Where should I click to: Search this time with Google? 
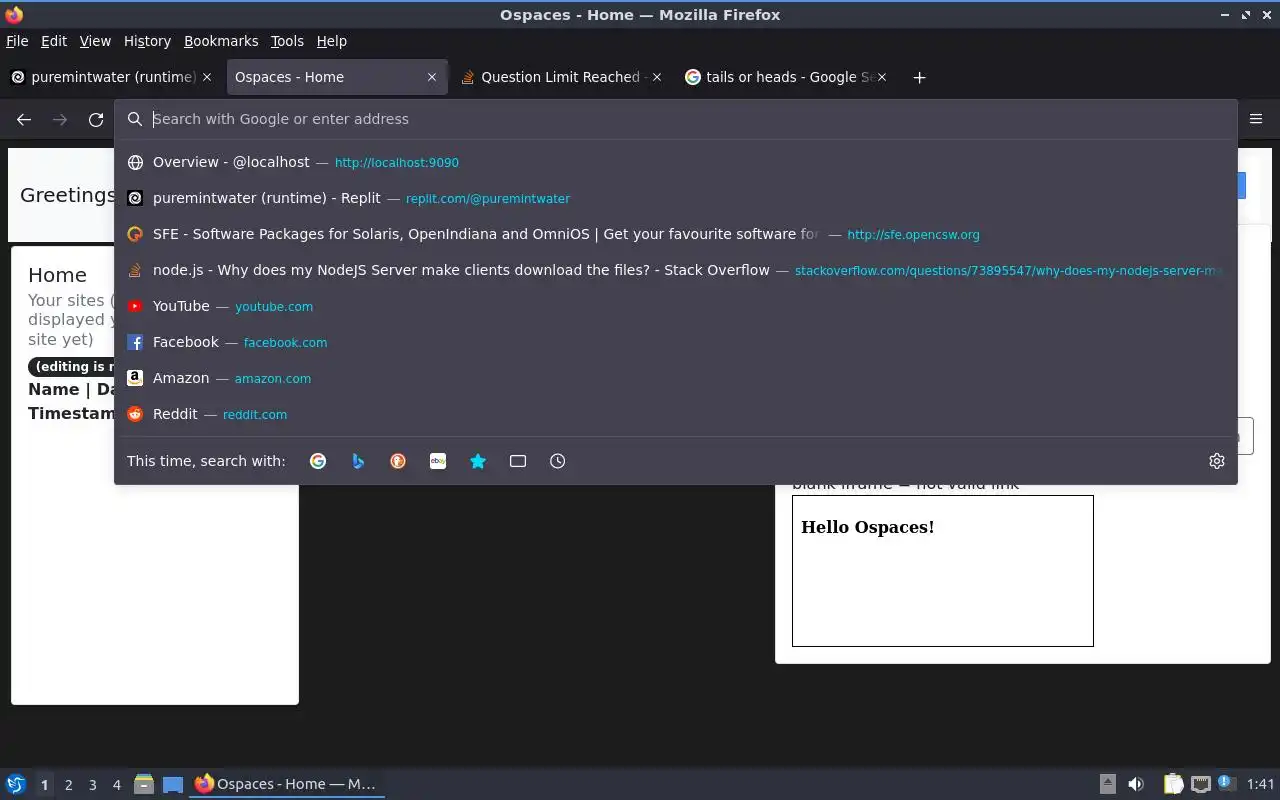(x=318, y=461)
